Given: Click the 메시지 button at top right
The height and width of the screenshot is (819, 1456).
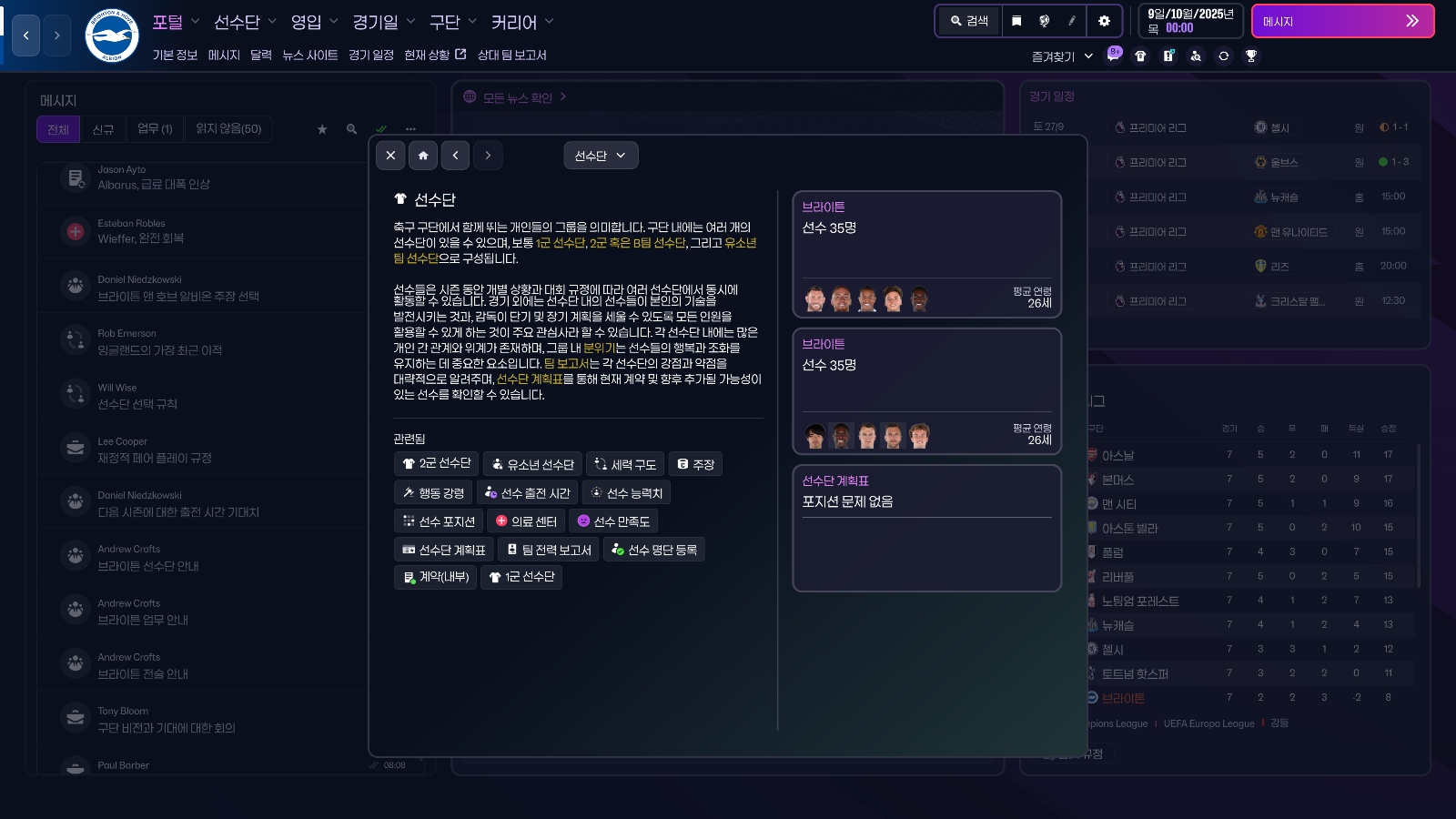Looking at the screenshot, I should [1343, 20].
